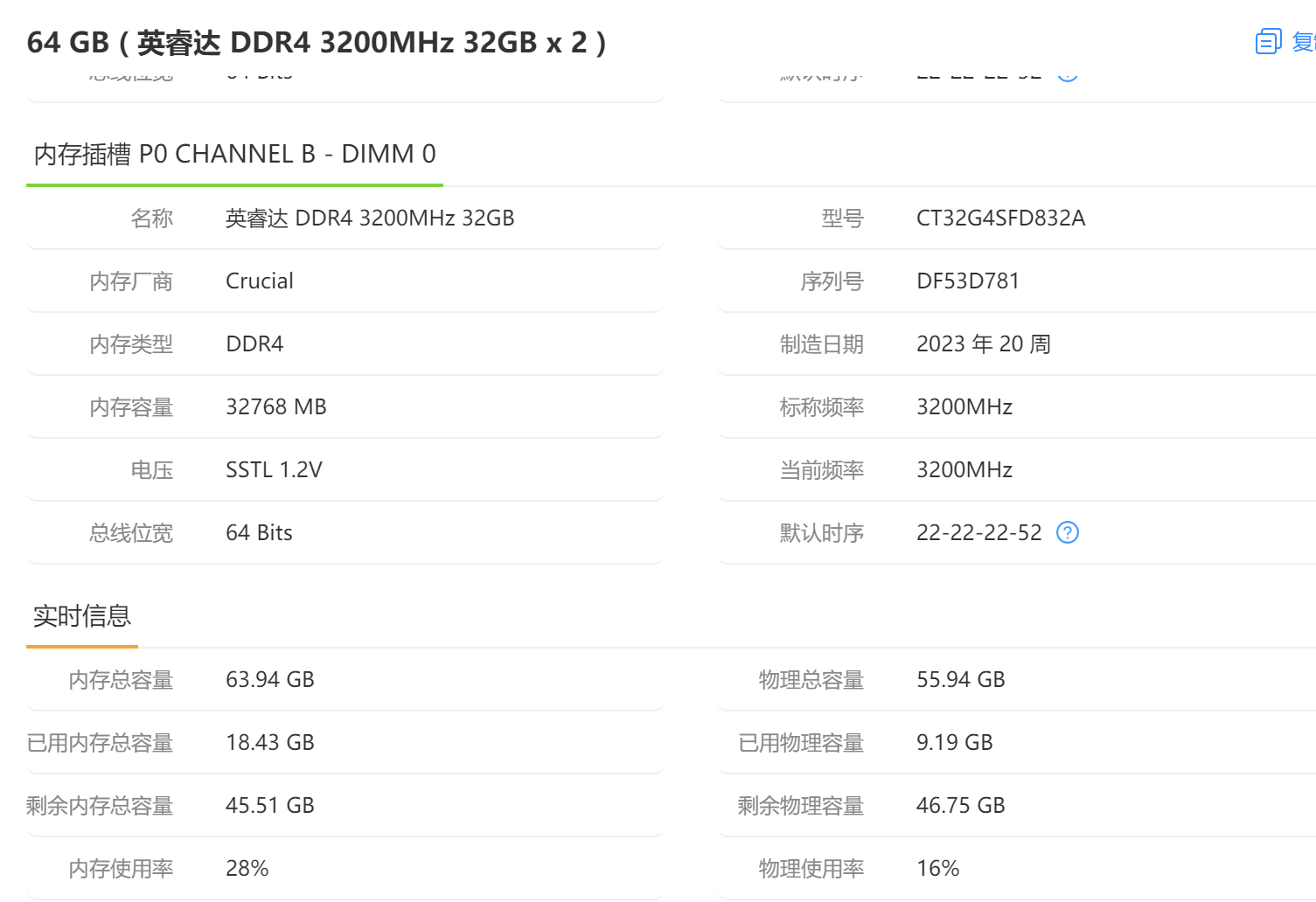Click the 55.94 GB physical total value
The height and width of the screenshot is (902, 1316).
(960, 679)
